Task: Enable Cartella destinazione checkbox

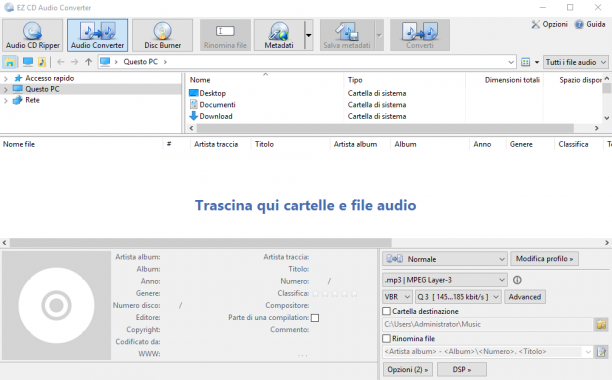Action: [386, 311]
